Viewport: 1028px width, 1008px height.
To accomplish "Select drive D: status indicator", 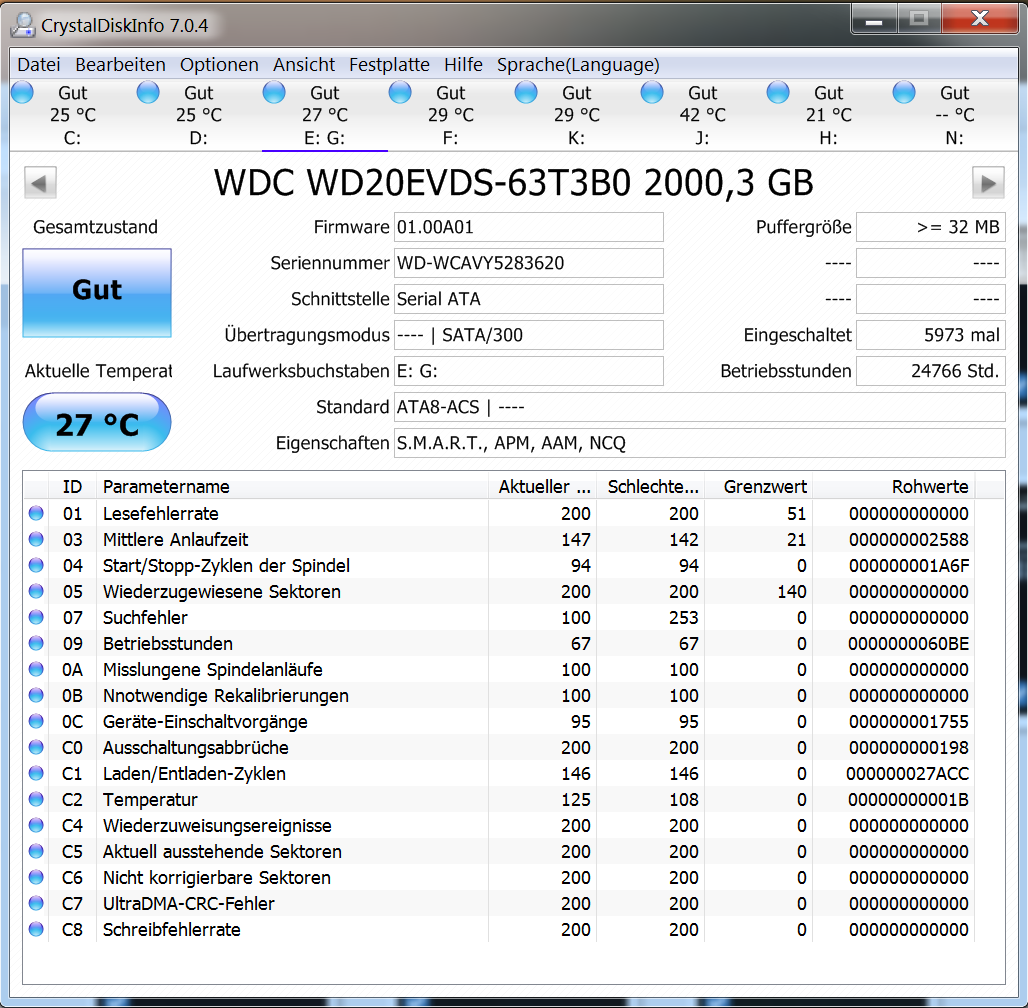I will point(148,92).
